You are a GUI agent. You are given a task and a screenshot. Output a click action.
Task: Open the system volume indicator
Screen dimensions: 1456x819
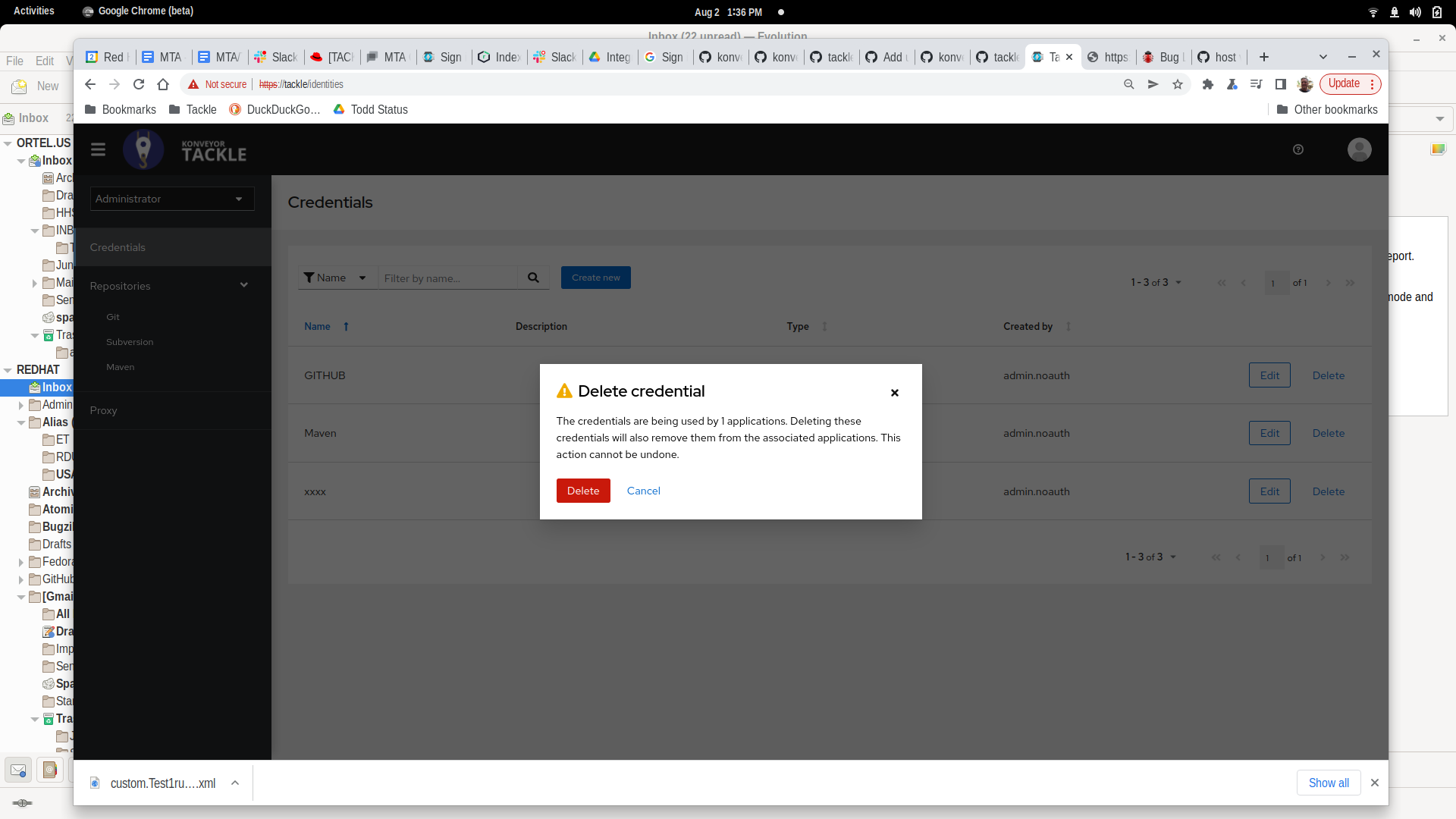pos(1415,12)
